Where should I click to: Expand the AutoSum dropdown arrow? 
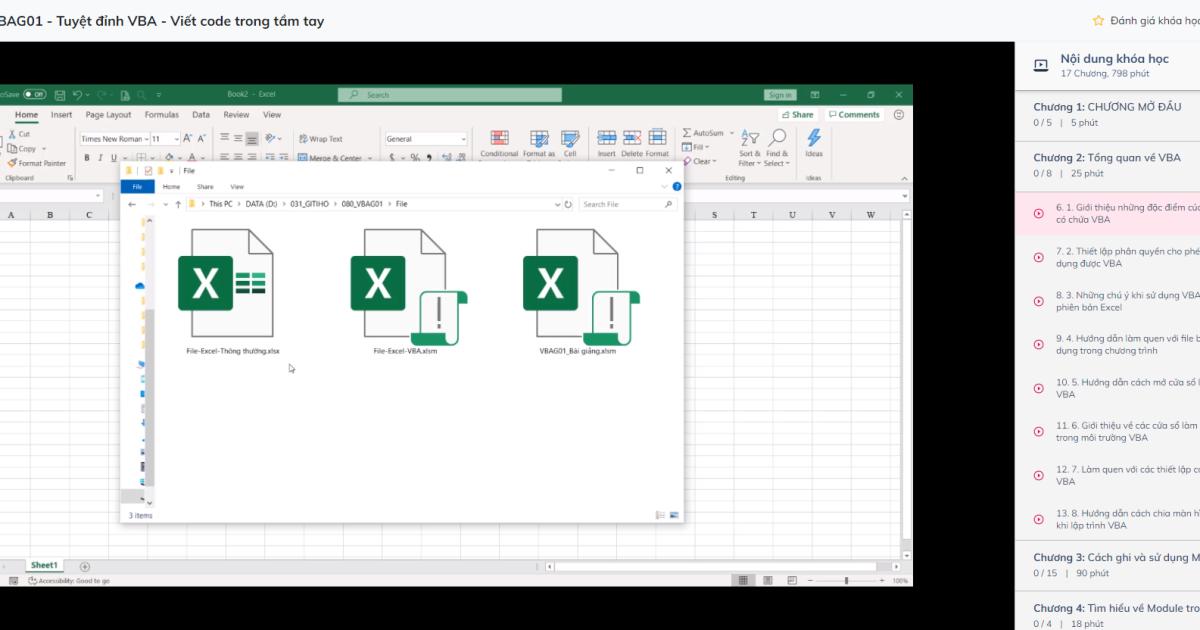click(x=732, y=133)
